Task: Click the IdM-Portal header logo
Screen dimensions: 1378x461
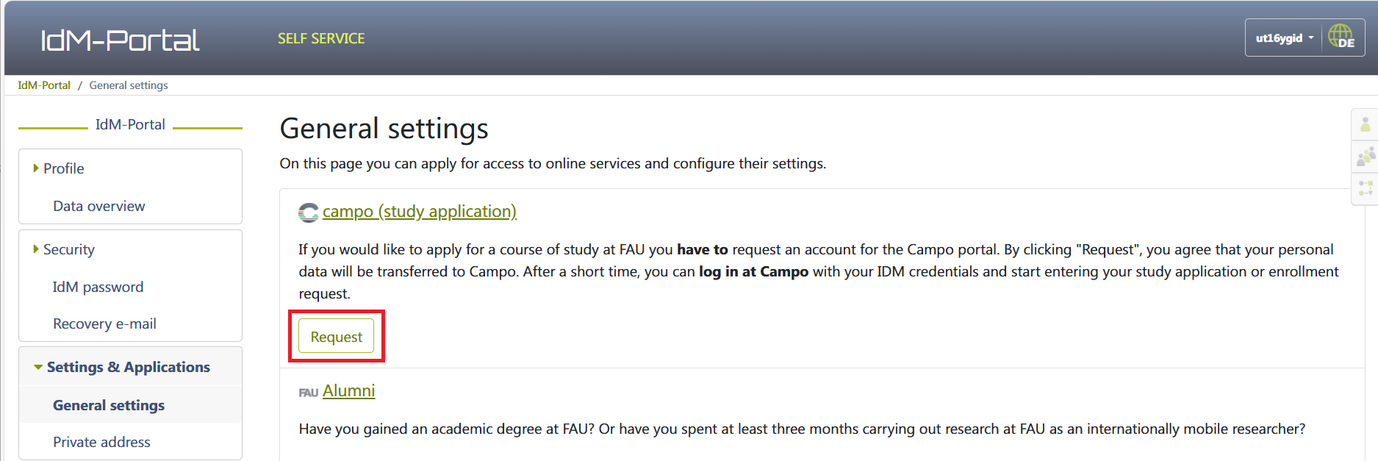Action: 120,40
